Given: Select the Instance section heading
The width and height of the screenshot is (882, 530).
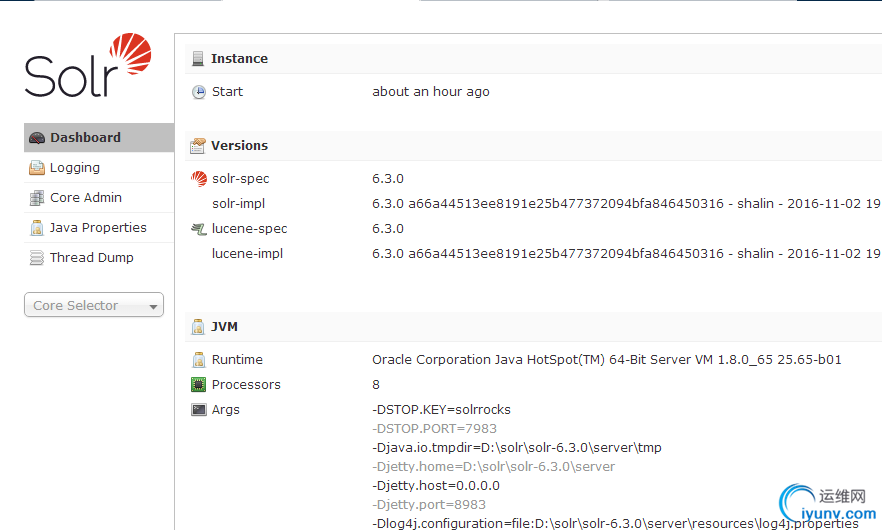Looking at the screenshot, I should [x=239, y=59].
